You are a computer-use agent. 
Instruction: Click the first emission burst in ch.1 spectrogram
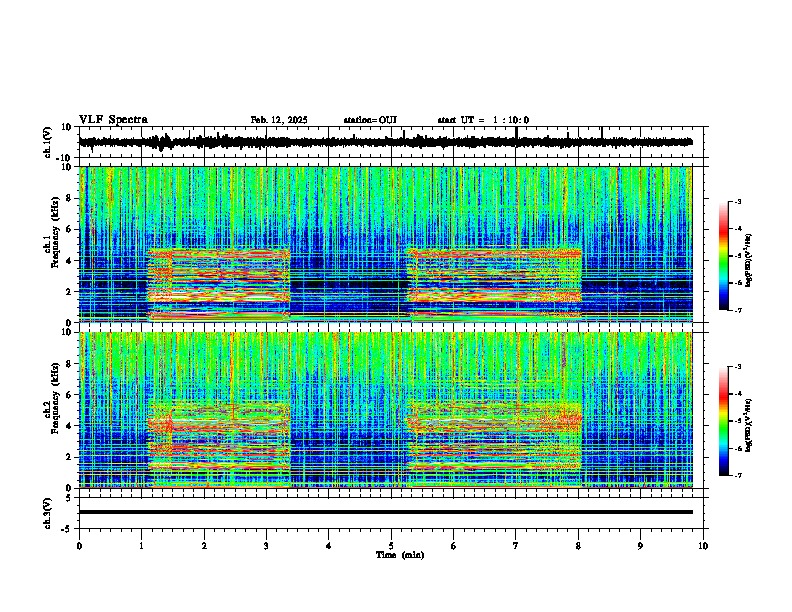tap(219, 284)
